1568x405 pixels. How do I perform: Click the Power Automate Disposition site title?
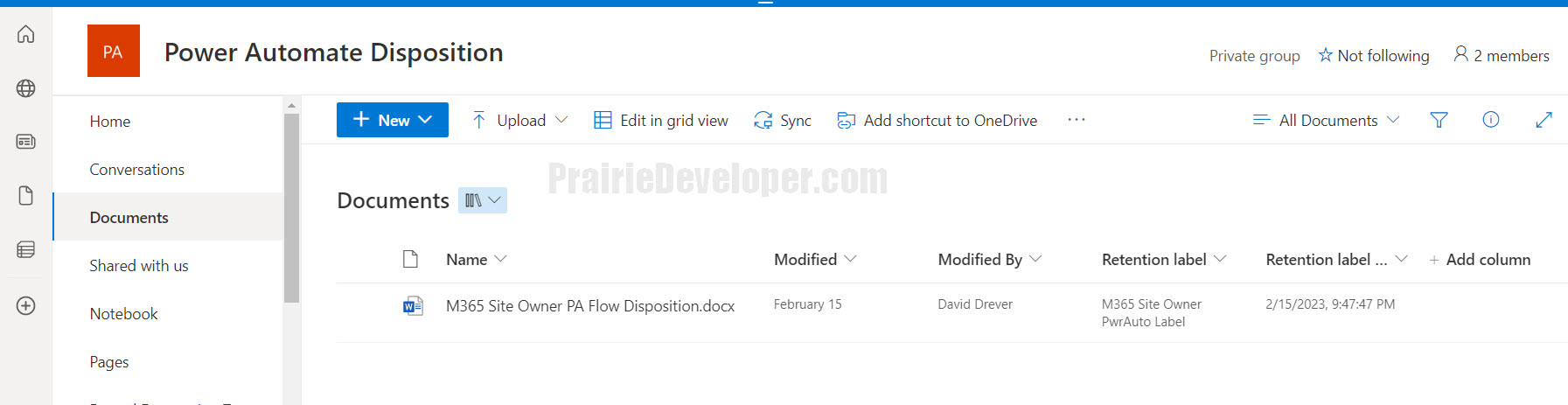pos(334,52)
